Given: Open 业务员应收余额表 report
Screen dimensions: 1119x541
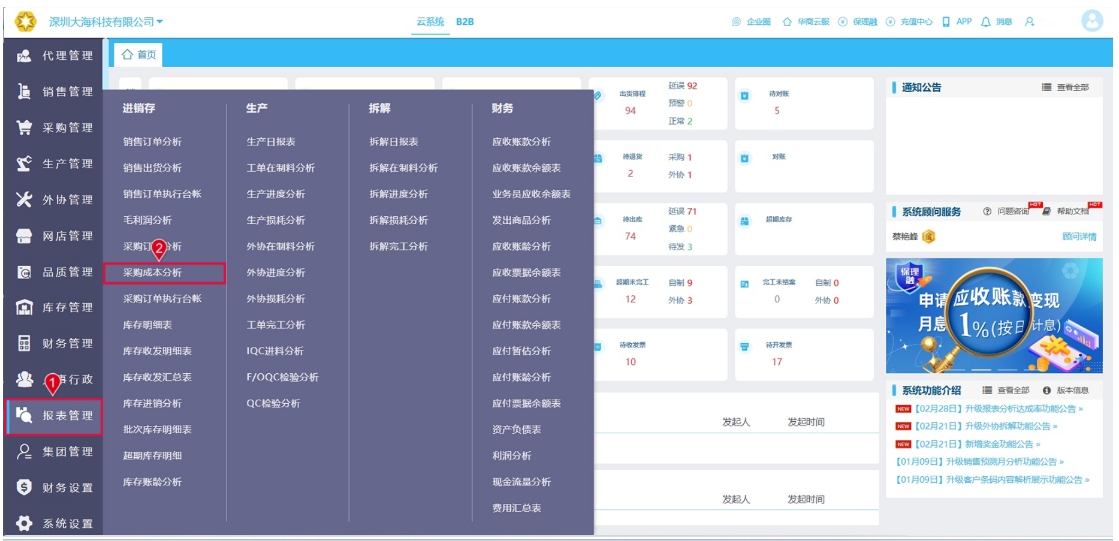Looking at the screenshot, I should click(531, 194).
